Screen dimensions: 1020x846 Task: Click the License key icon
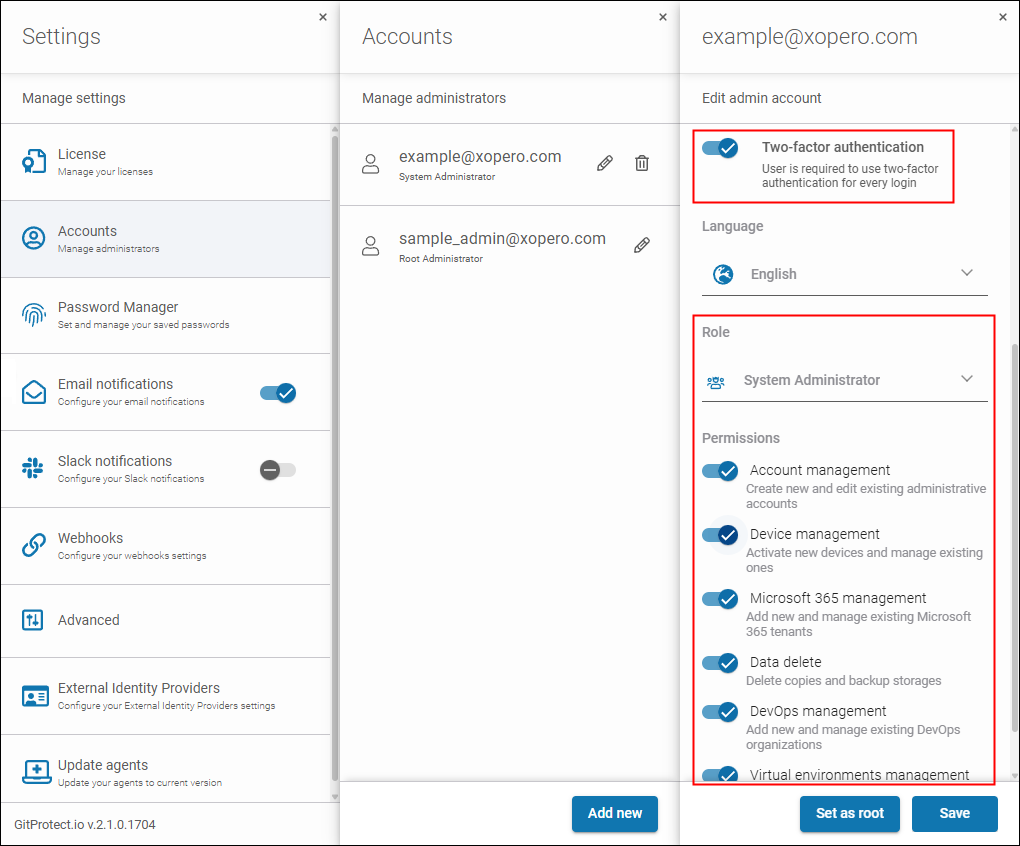pos(33,161)
